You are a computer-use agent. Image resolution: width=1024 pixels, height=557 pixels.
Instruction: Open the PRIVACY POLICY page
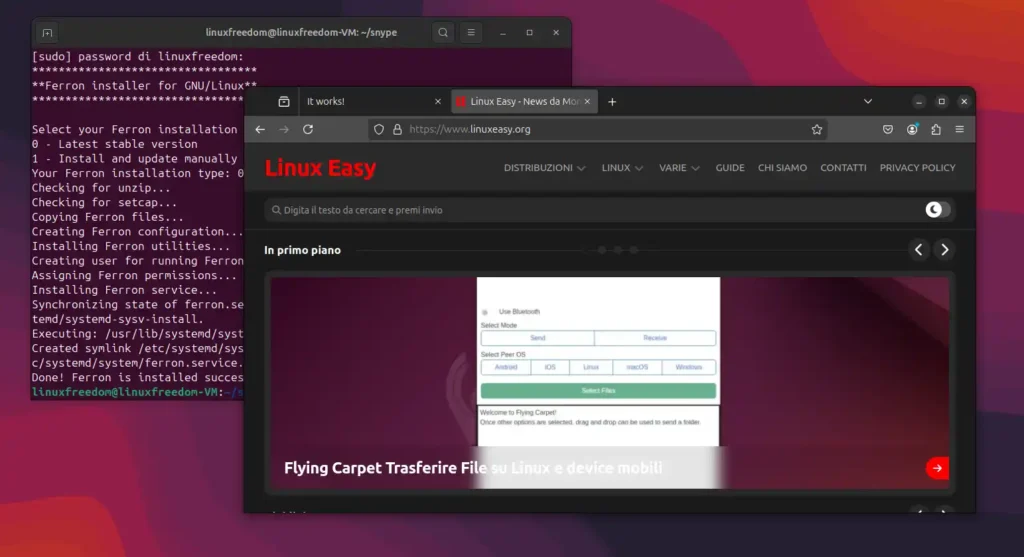(917, 168)
